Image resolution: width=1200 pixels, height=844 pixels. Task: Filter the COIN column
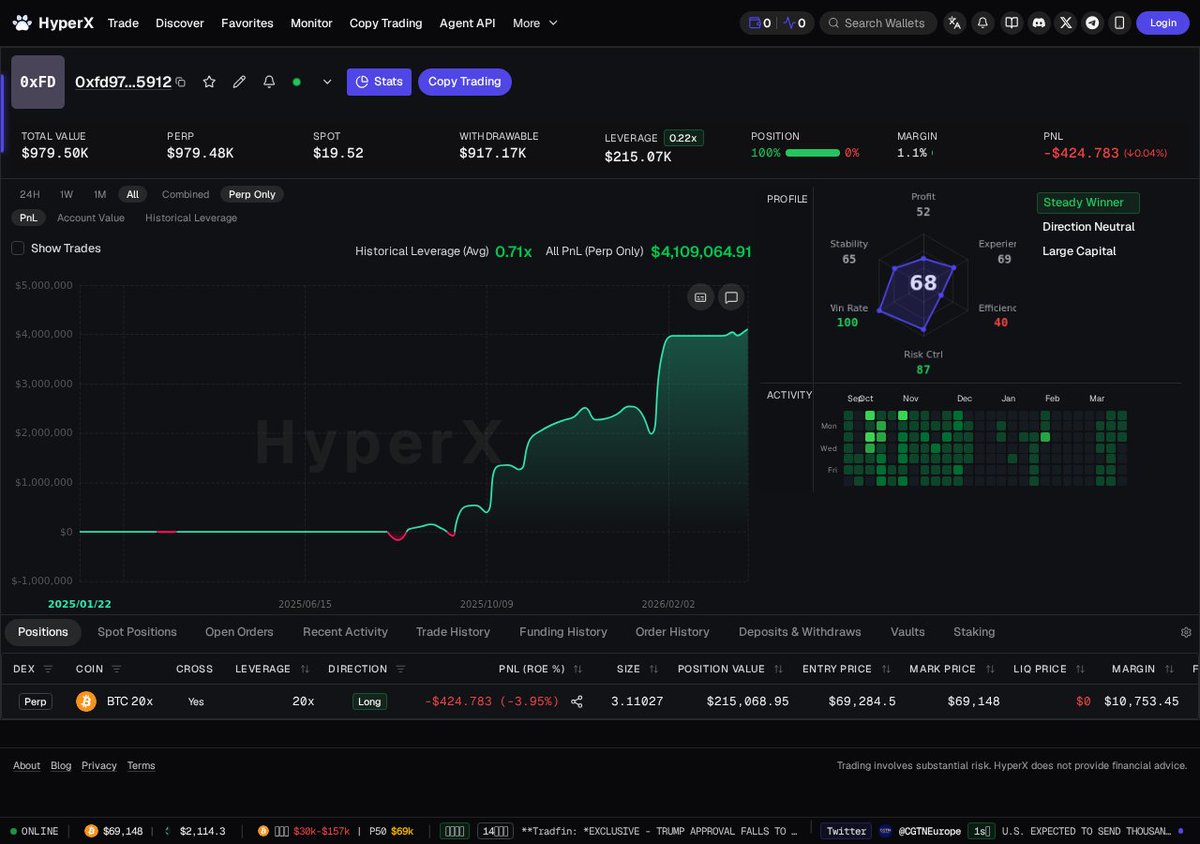116,669
